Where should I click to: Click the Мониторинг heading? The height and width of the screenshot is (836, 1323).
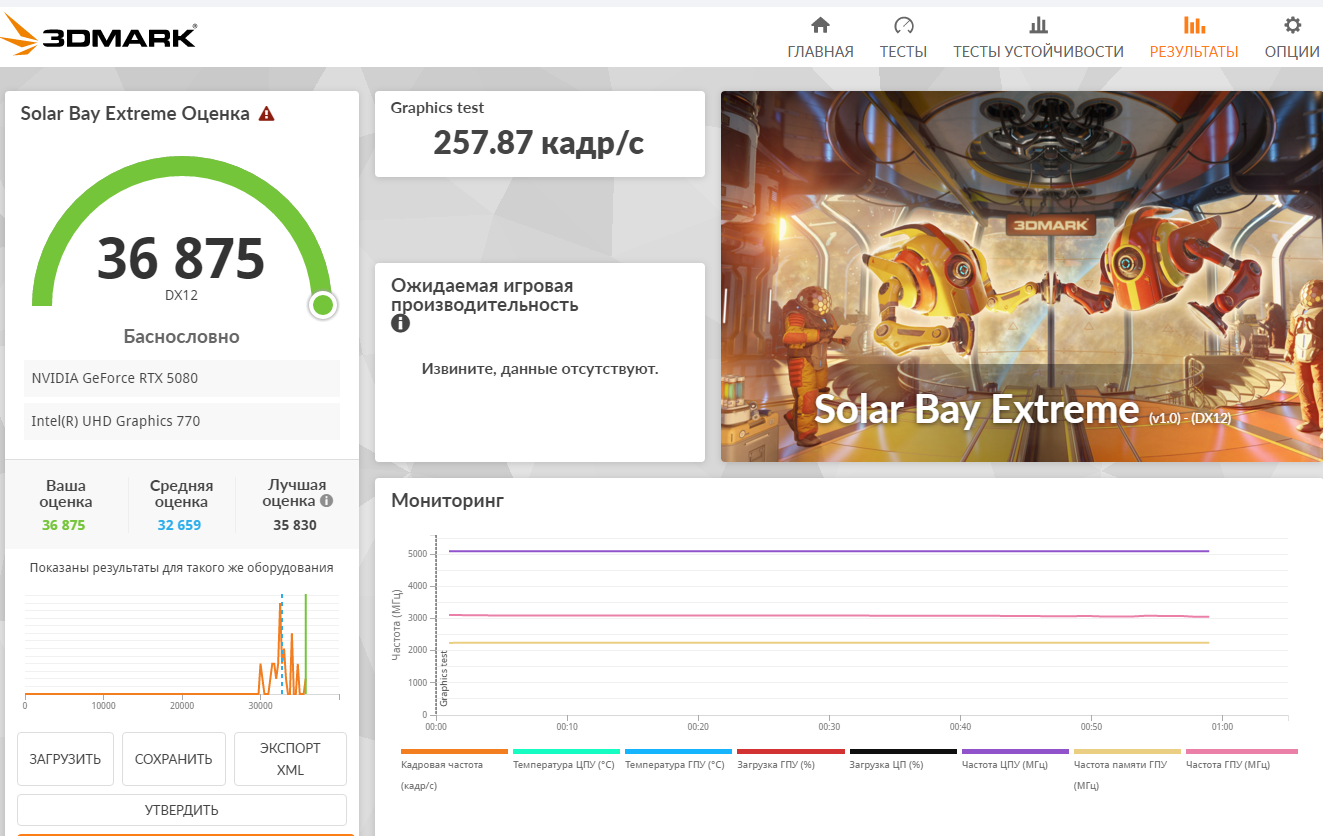pyautogui.click(x=447, y=500)
